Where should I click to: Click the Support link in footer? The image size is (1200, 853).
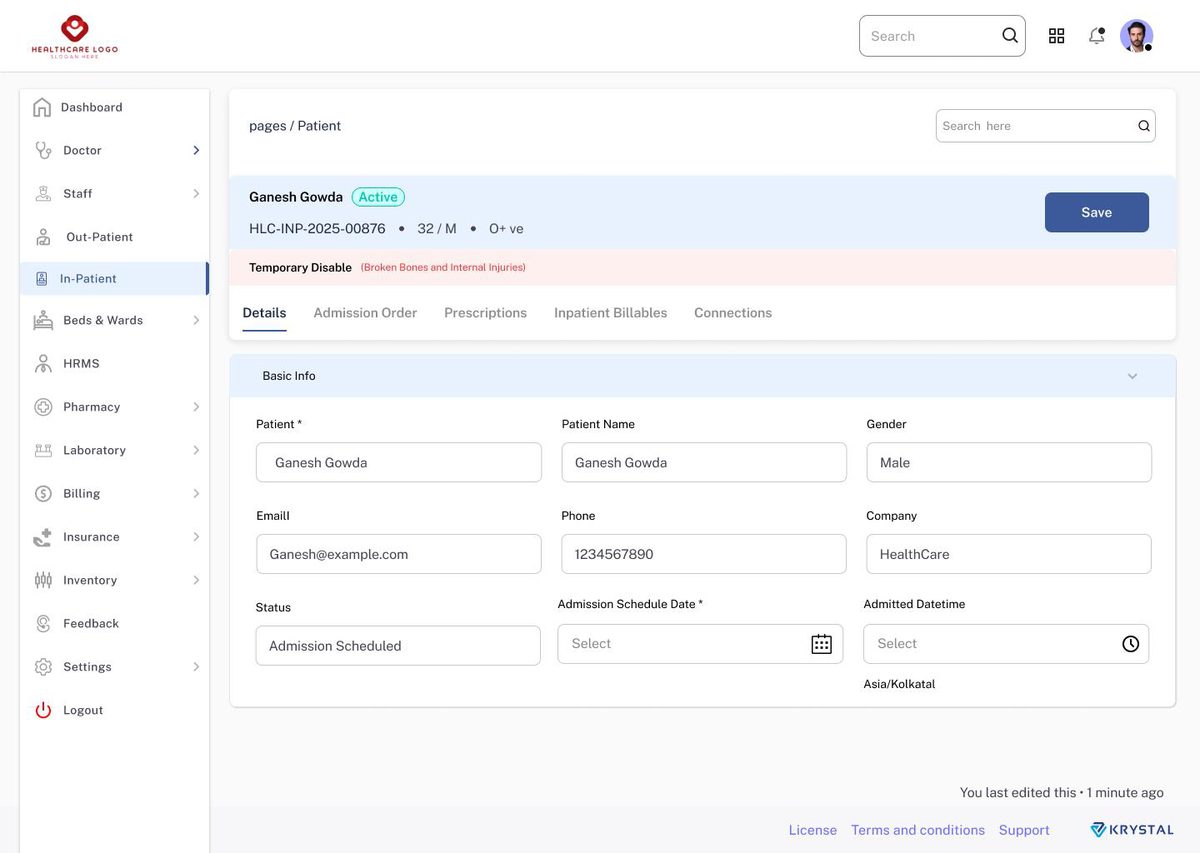click(x=1024, y=830)
